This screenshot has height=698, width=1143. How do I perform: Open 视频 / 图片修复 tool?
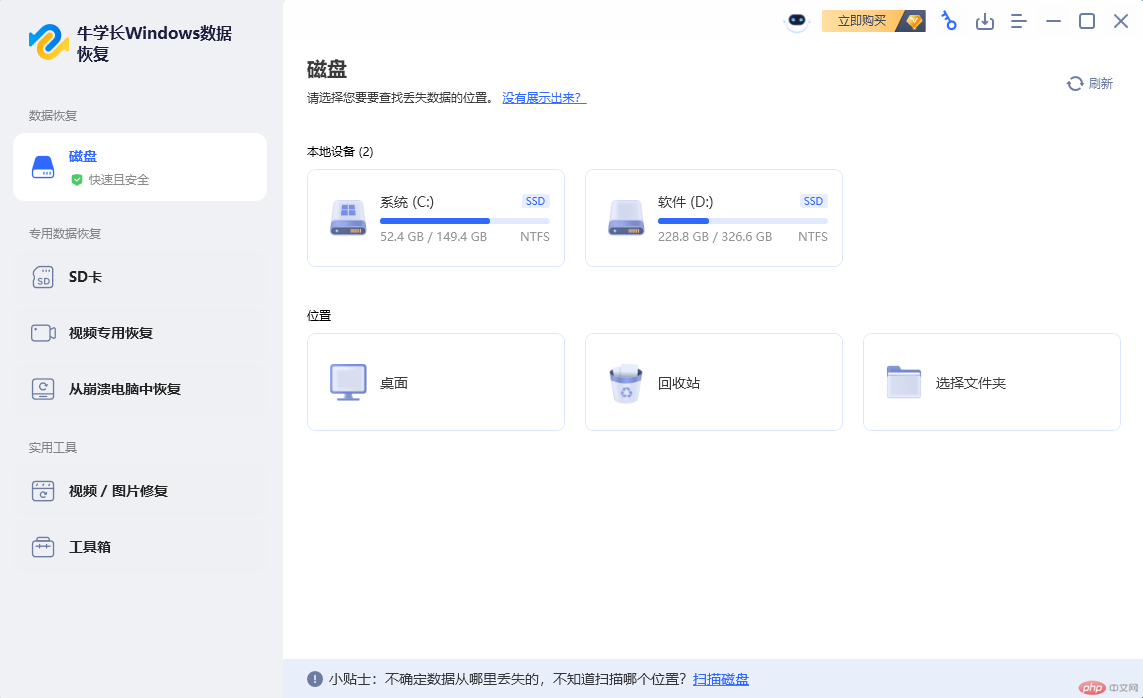tap(140, 491)
